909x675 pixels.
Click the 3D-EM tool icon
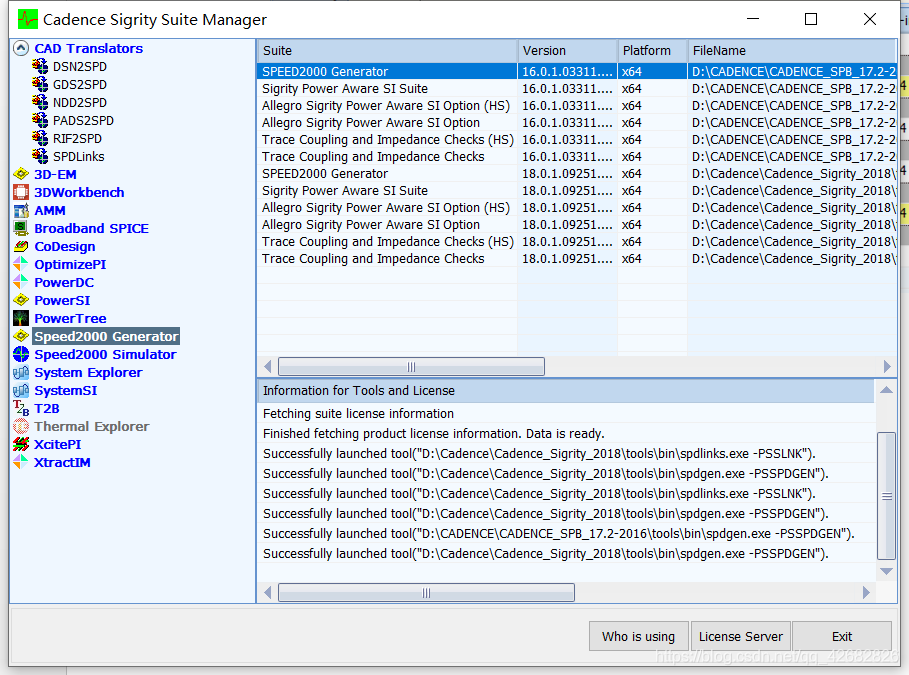point(21,174)
